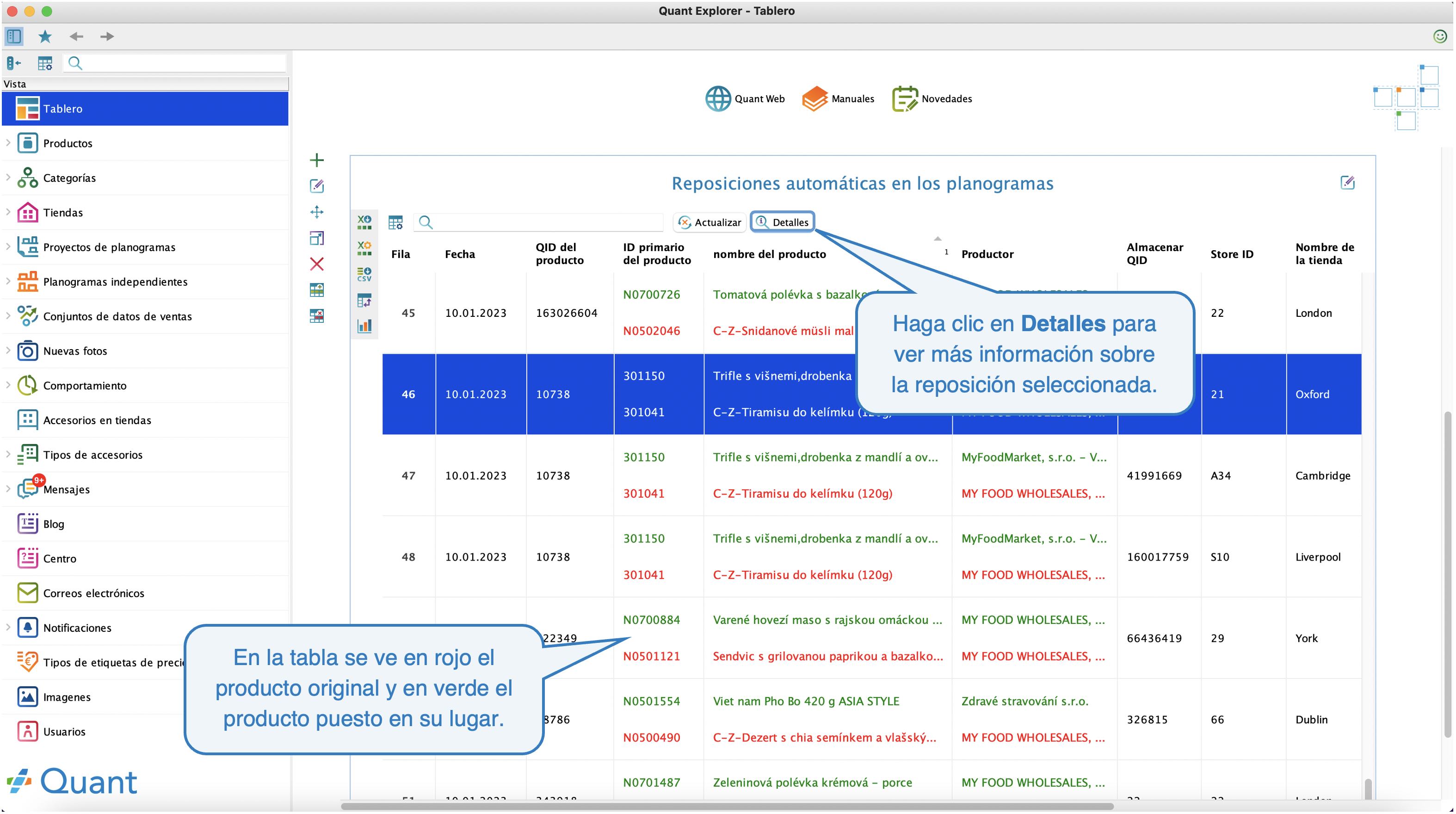Toggle the sidebar panel icon

pyautogui.click(x=14, y=37)
